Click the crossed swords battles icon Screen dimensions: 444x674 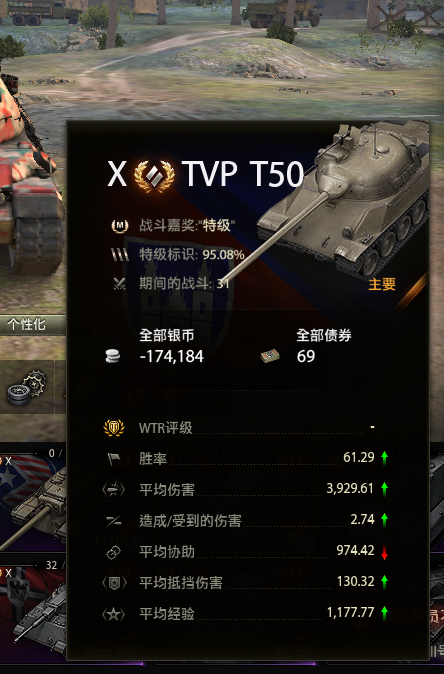click(119, 284)
